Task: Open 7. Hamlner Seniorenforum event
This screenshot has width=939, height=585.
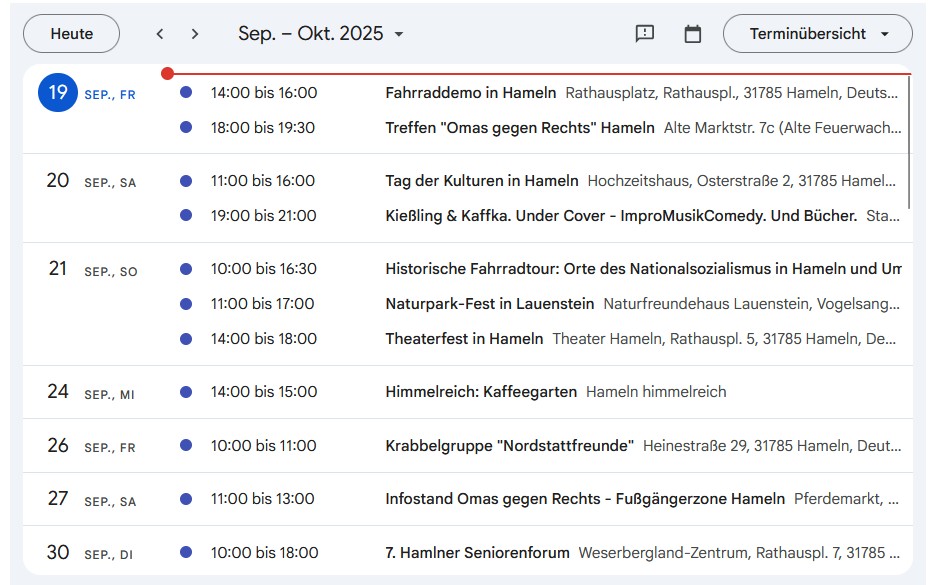Action: [477, 553]
